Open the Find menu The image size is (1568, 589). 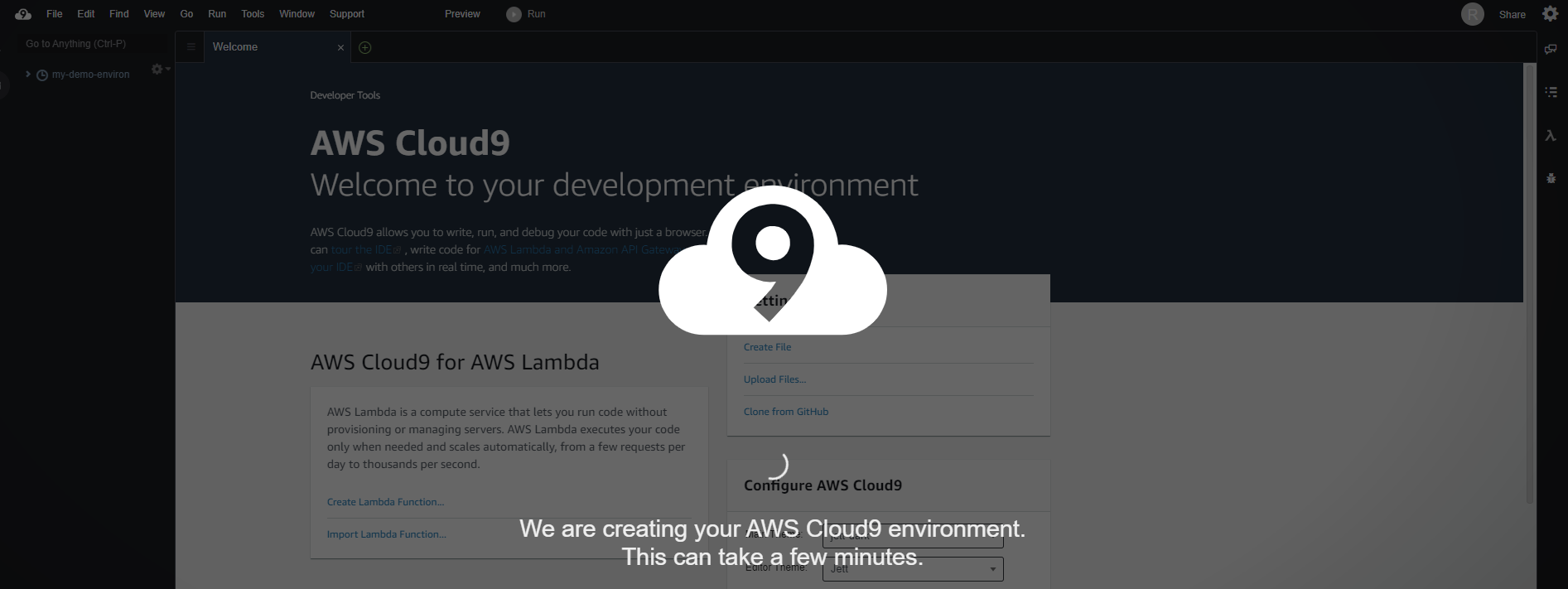click(119, 14)
